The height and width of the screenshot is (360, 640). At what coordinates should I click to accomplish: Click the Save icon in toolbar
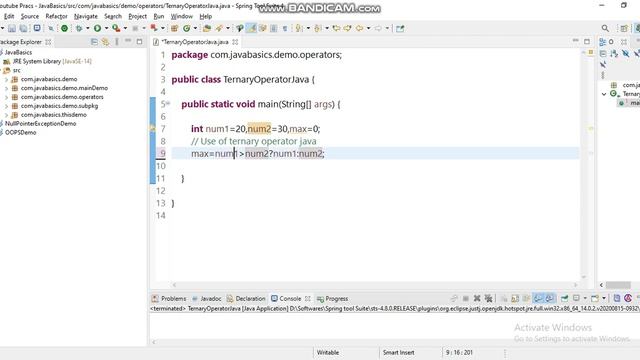pos(12,28)
